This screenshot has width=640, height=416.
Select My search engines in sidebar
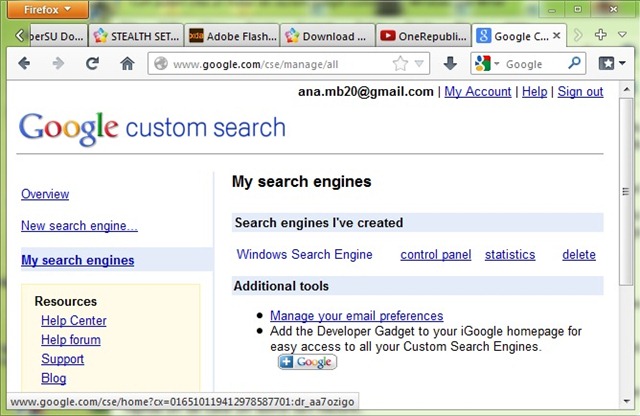click(78, 260)
